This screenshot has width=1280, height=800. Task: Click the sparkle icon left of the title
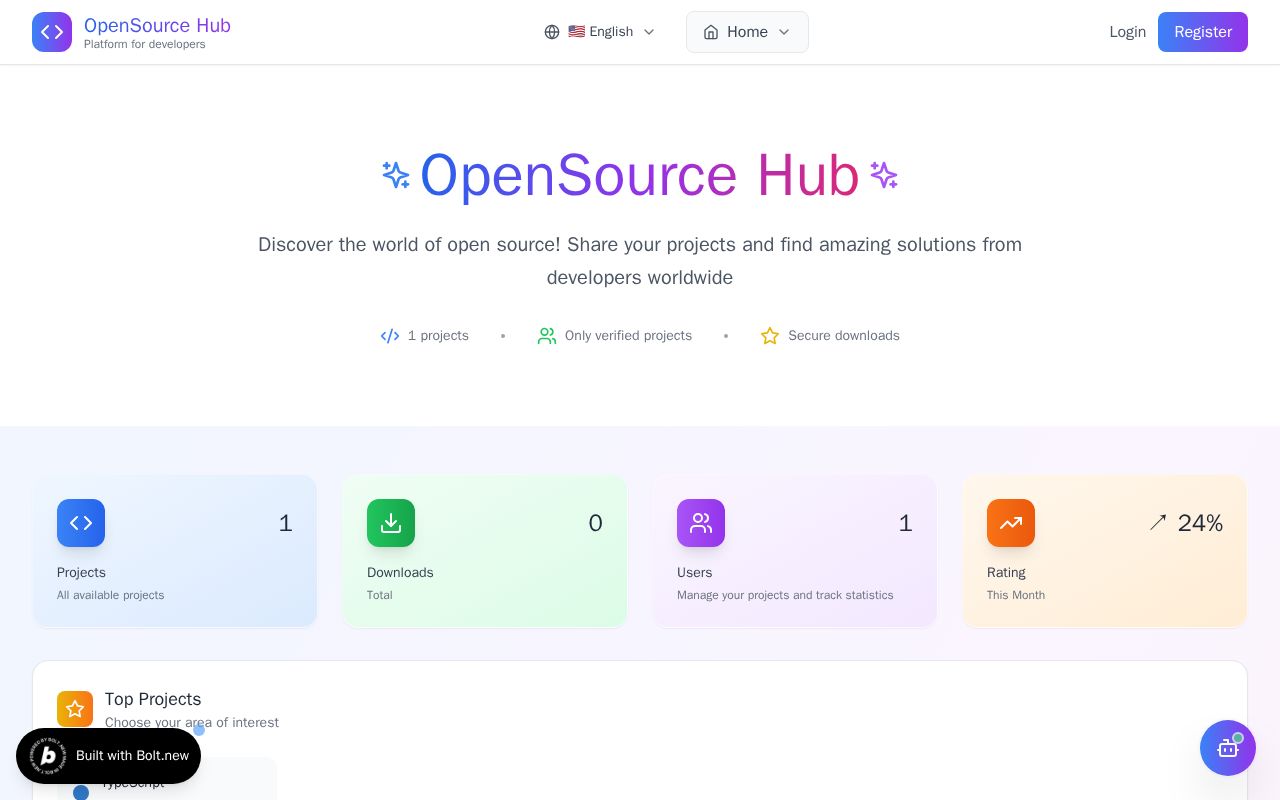click(396, 176)
